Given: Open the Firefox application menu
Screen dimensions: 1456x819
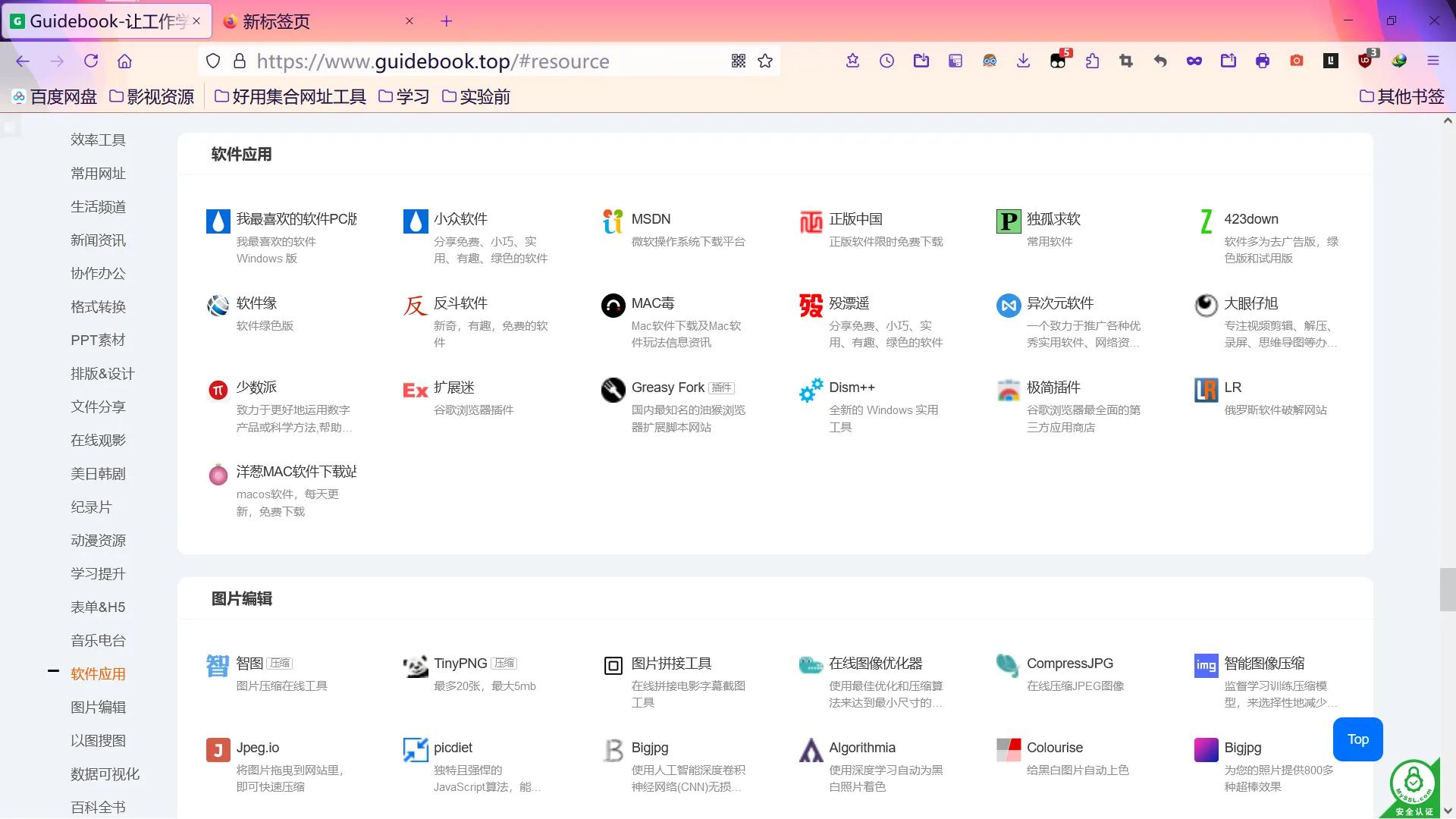Looking at the screenshot, I should click(1434, 61).
